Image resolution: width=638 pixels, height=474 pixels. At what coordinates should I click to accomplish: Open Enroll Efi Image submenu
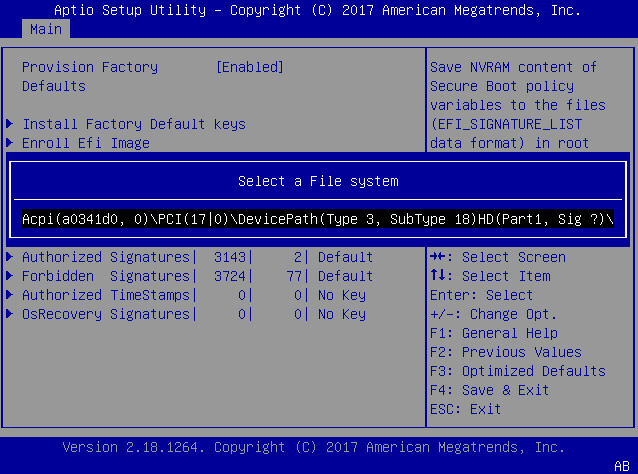[86, 143]
